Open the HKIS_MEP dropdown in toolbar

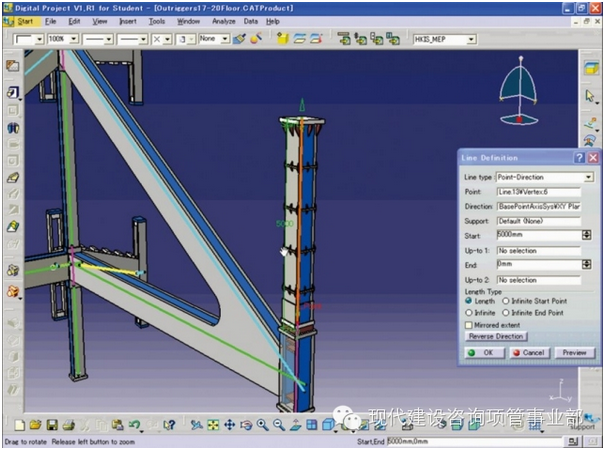tap(492, 39)
